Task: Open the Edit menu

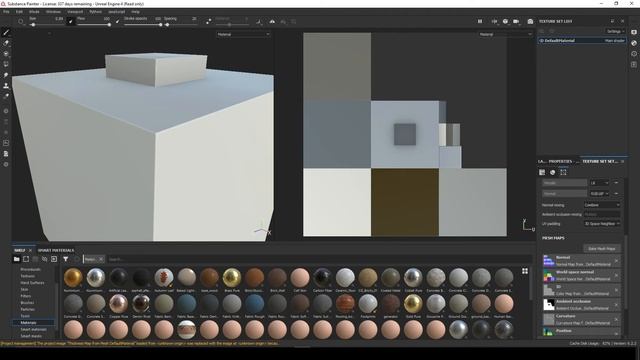Action: click(19, 12)
